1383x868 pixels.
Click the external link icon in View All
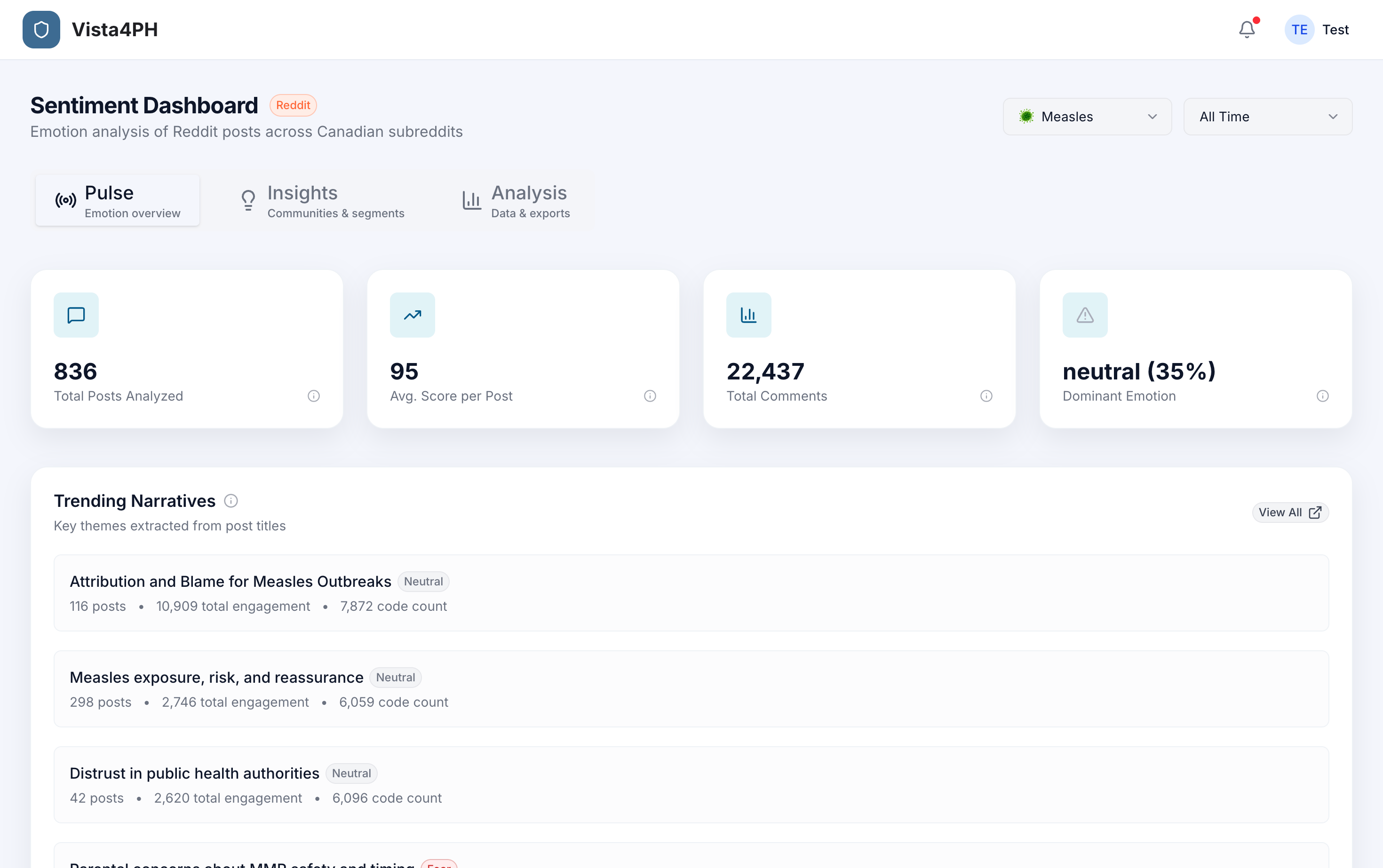coord(1315,513)
